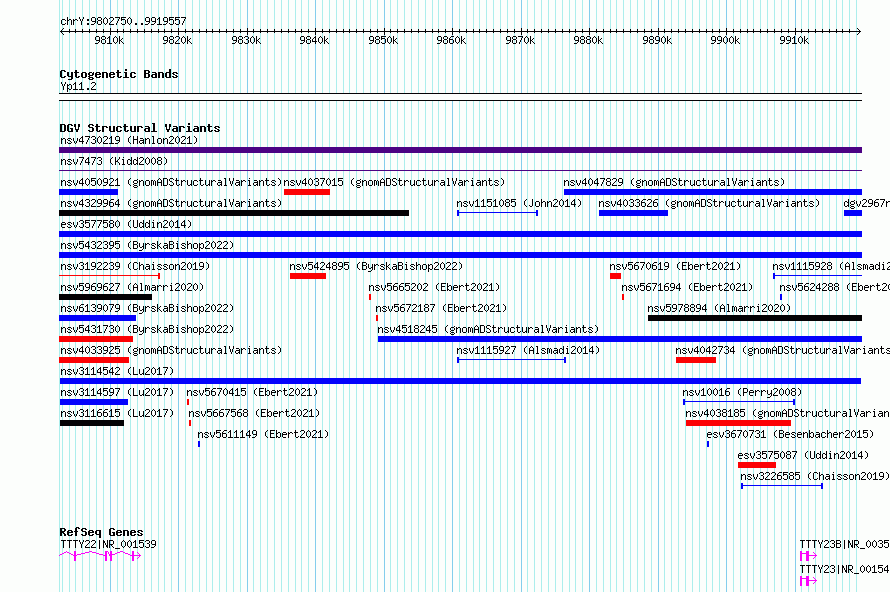Select nsv5672187 (Ebert2021) label
The image size is (890, 592).
coord(441,308)
